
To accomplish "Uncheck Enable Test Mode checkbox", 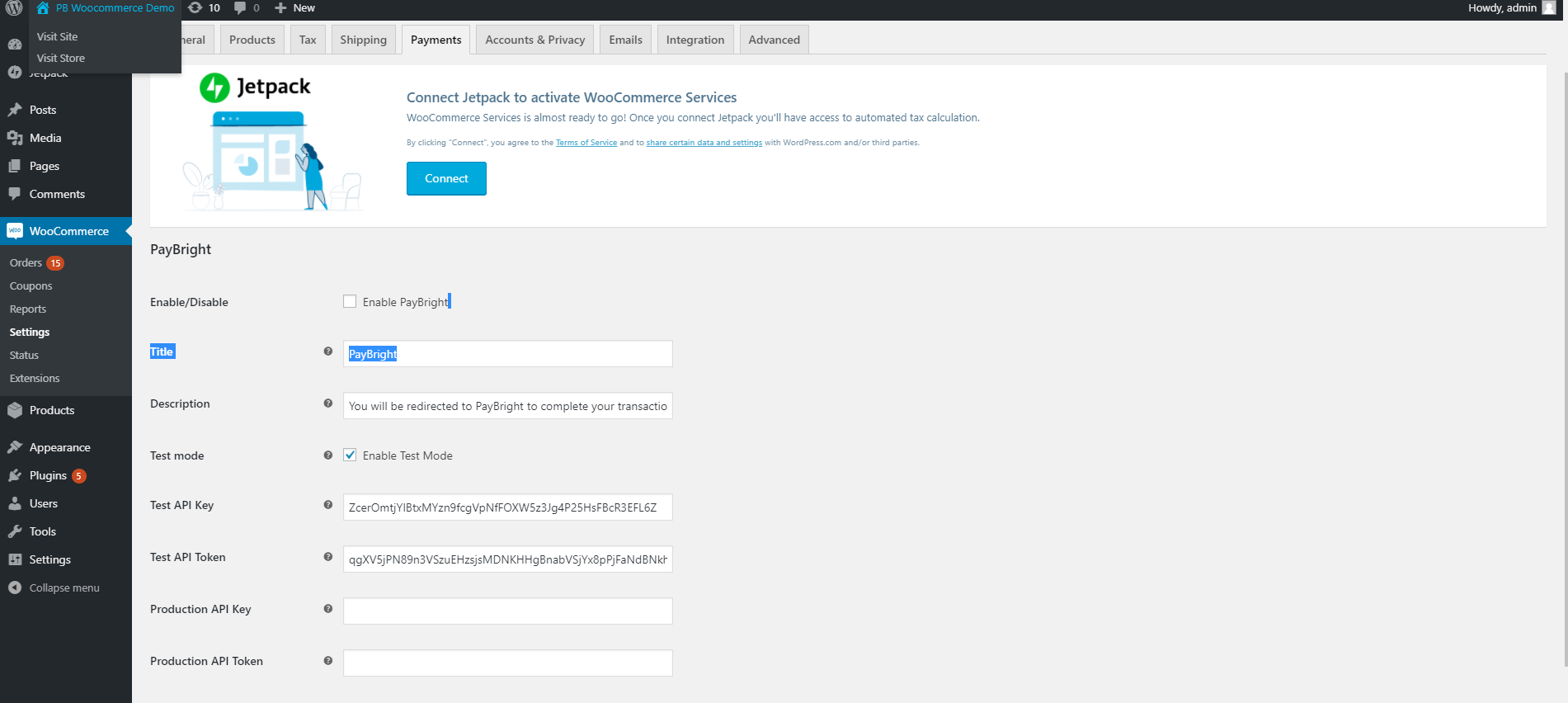I will [350, 455].
